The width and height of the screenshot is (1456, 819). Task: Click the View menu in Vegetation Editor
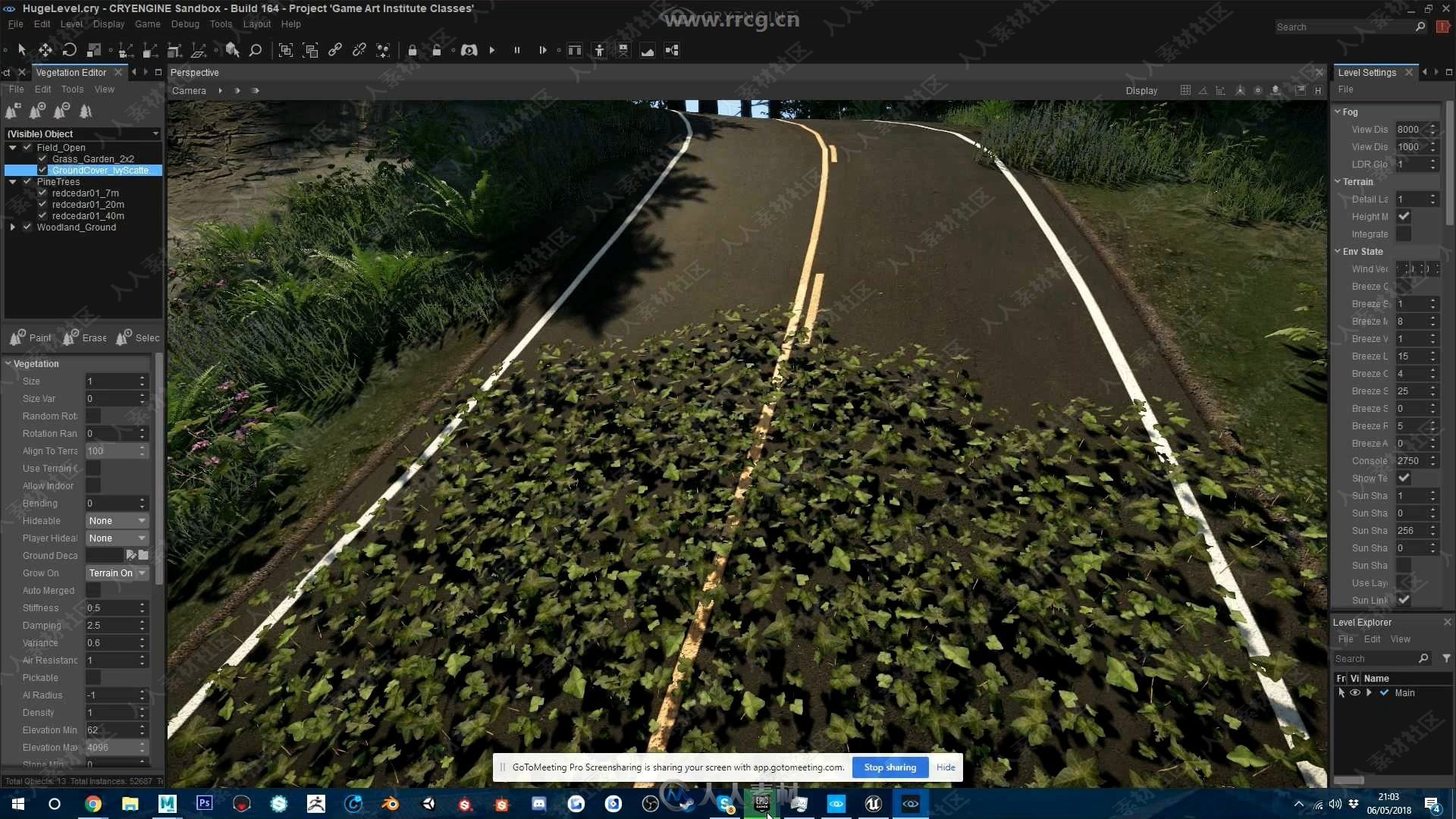[x=104, y=89]
